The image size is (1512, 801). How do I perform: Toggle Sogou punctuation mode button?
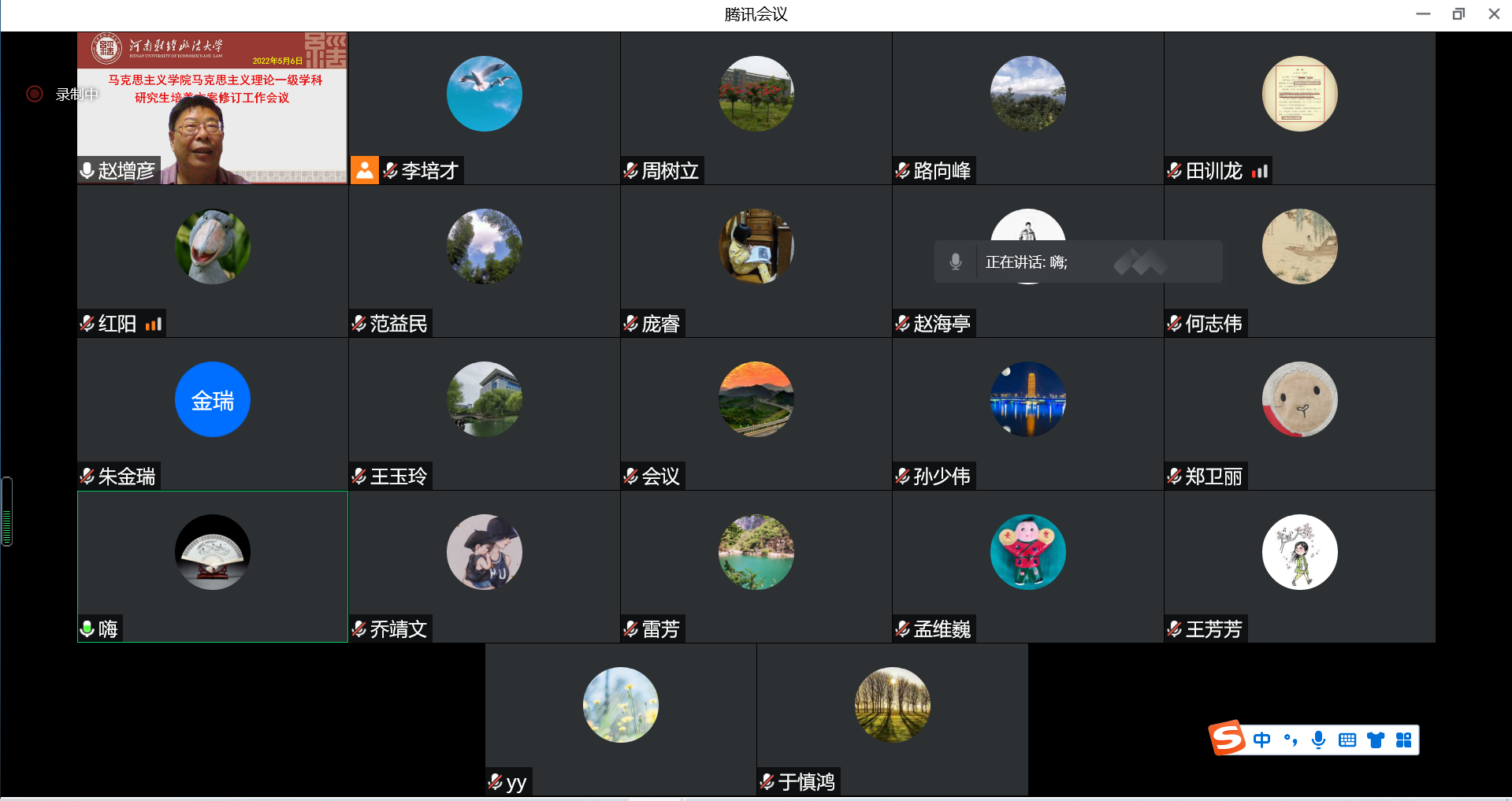1291,740
